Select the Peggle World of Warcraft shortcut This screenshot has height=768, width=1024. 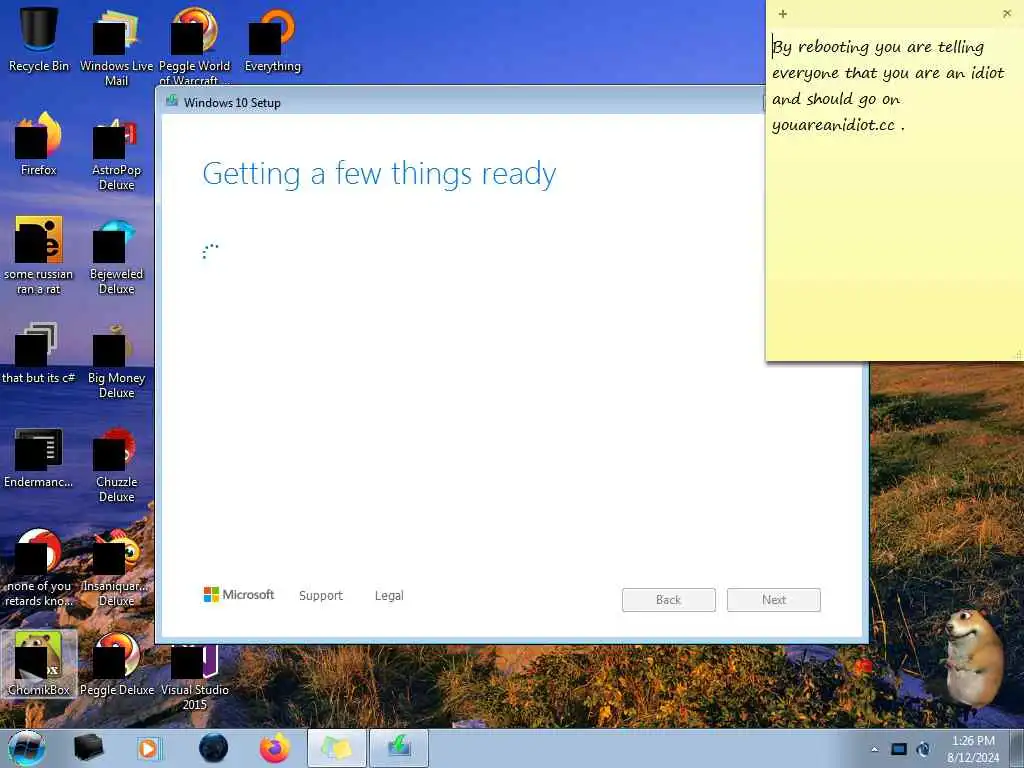point(195,46)
